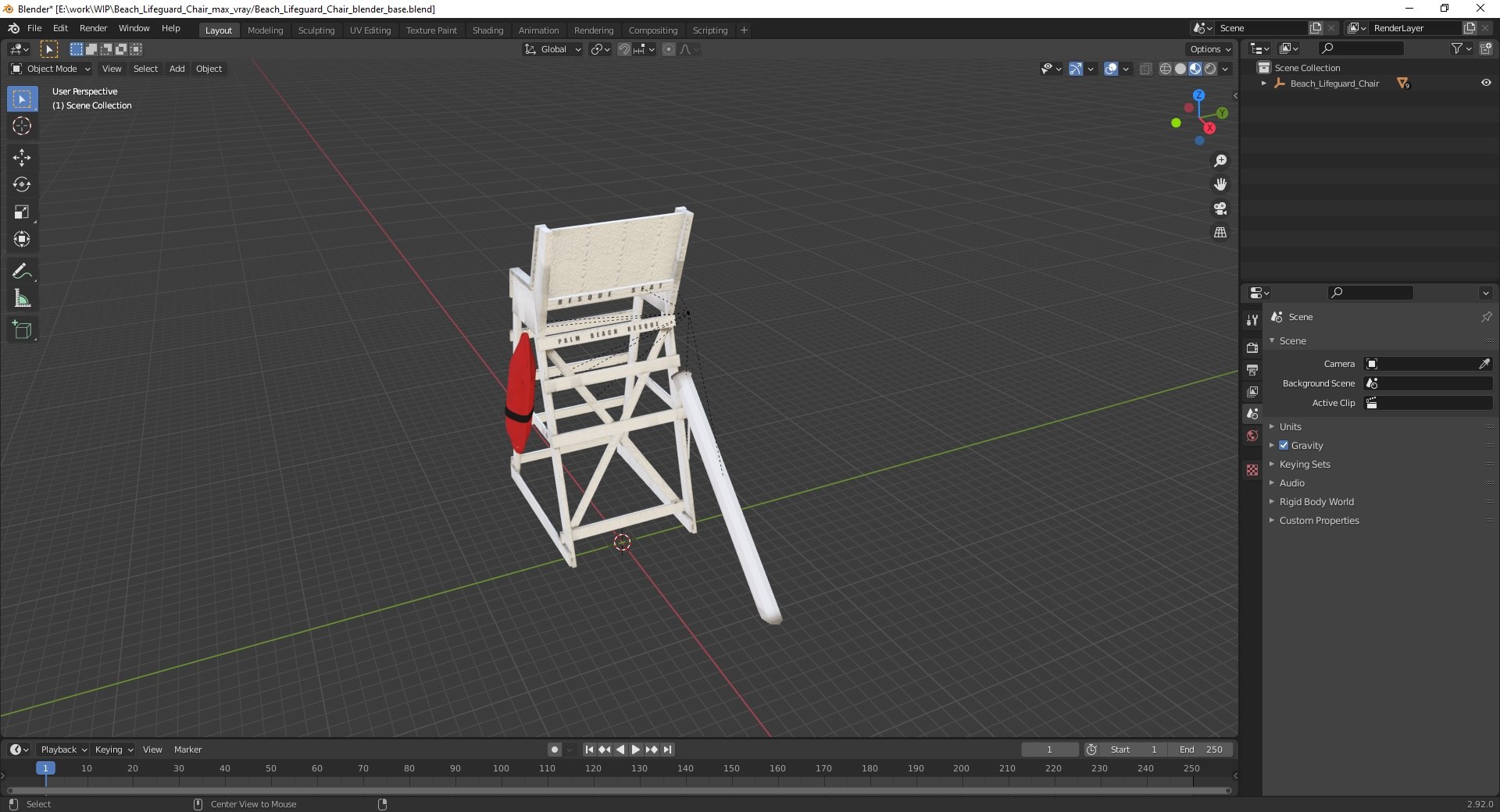
Task: Switch to material preview shading
Action: [1195, 69]
